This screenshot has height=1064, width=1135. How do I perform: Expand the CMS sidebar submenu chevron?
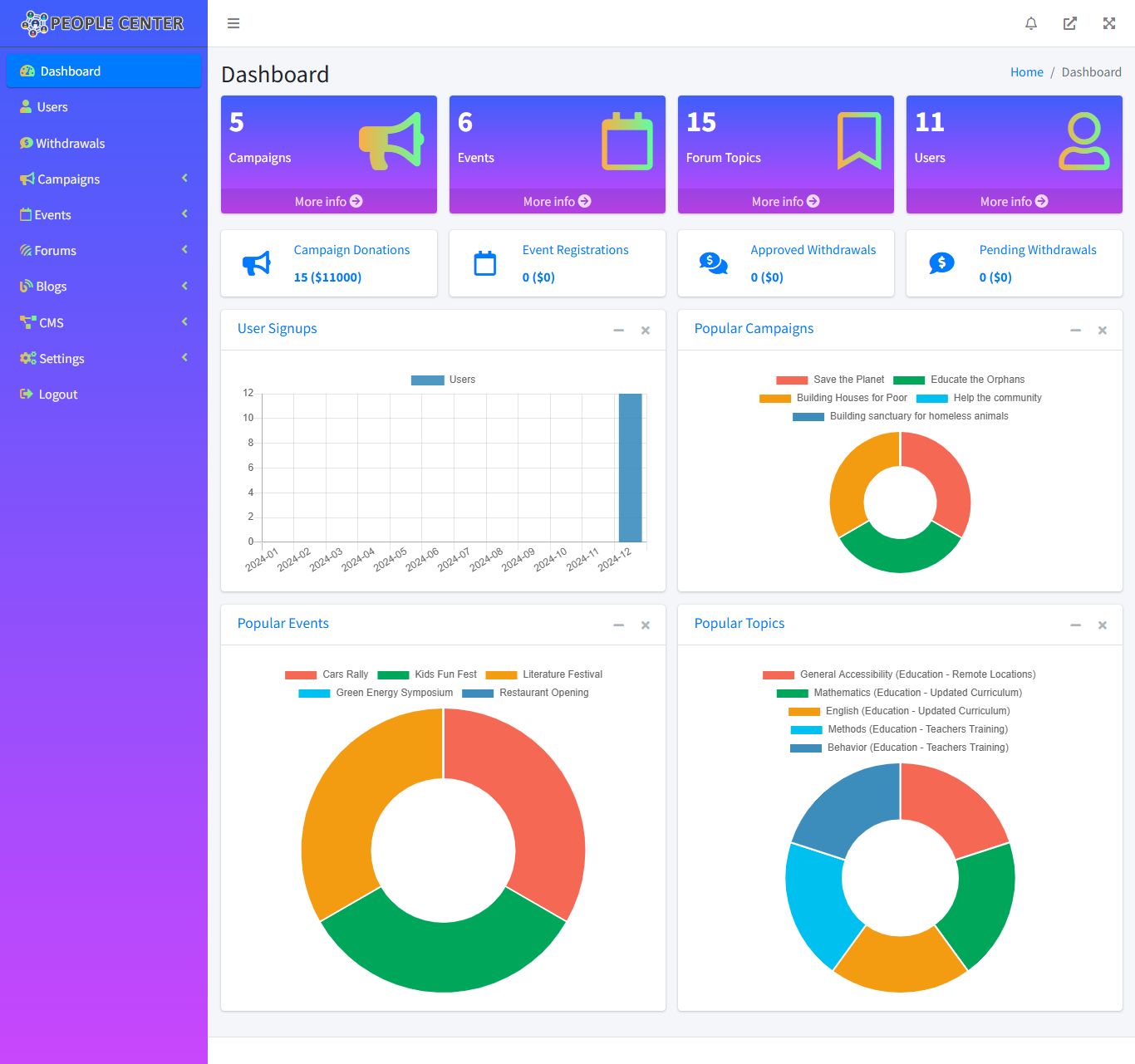tap(184, 322)
